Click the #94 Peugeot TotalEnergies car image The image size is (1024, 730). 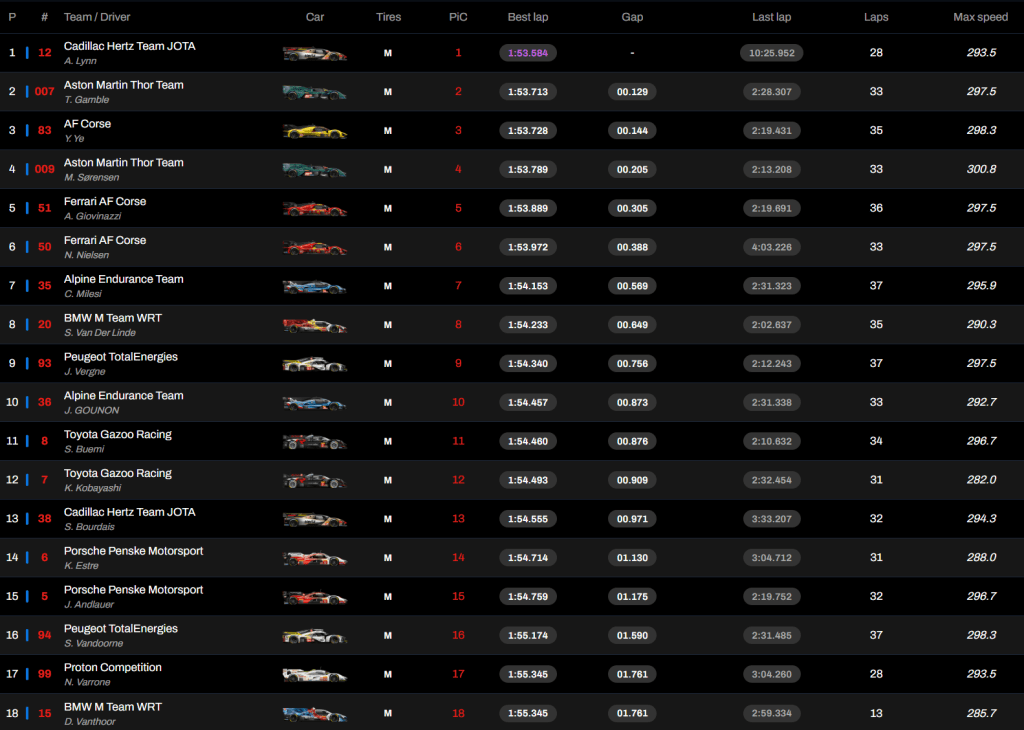tap(314, 636)
